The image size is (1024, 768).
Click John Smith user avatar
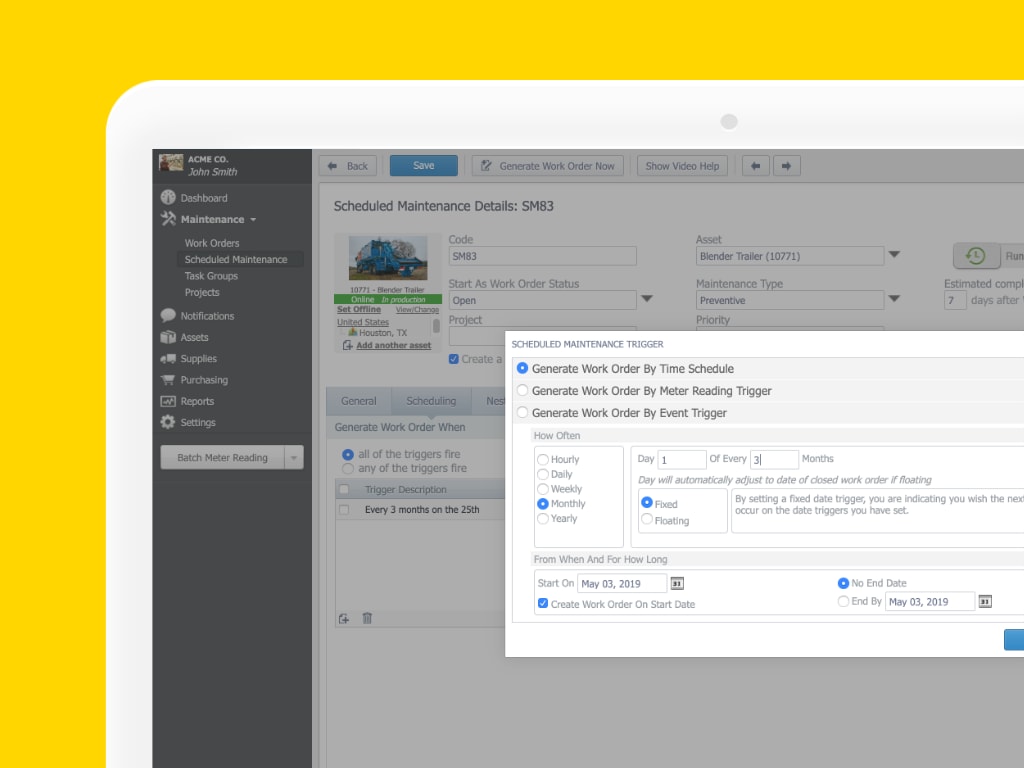(x=171, y=163)
